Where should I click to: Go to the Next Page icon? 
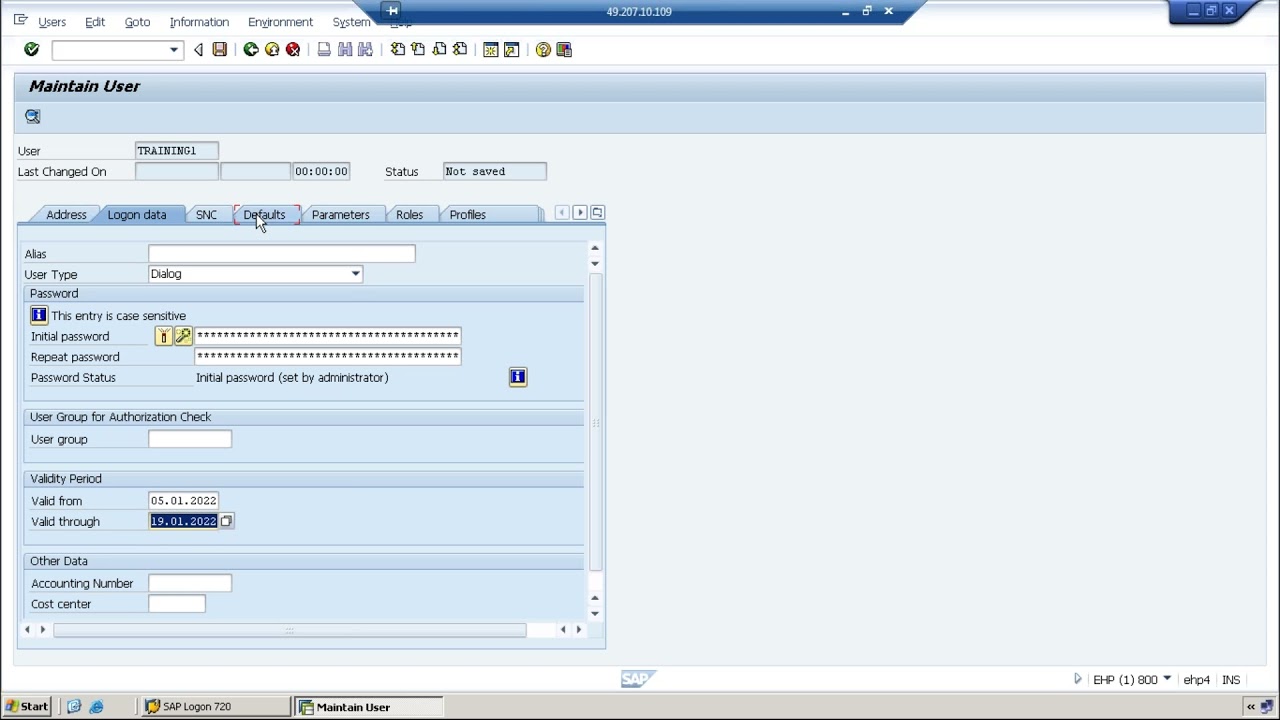439,50
